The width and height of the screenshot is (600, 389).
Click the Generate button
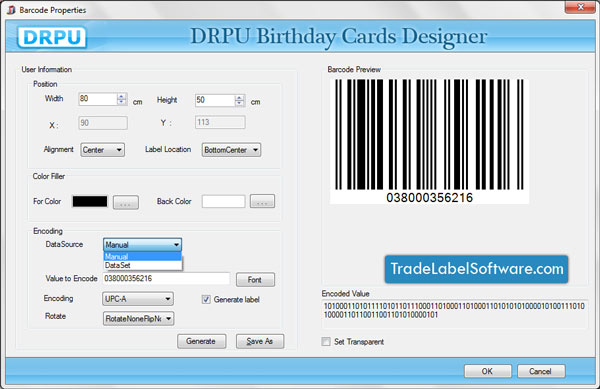202,341
